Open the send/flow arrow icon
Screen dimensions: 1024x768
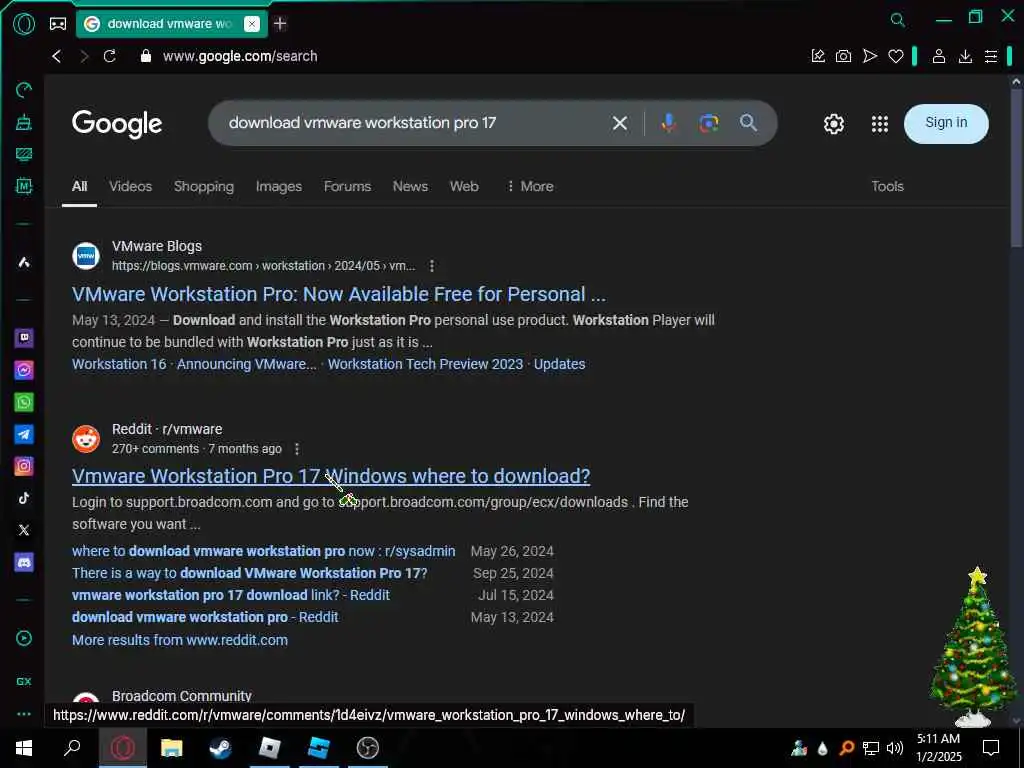pyautogui.click(x=869, y=56)
